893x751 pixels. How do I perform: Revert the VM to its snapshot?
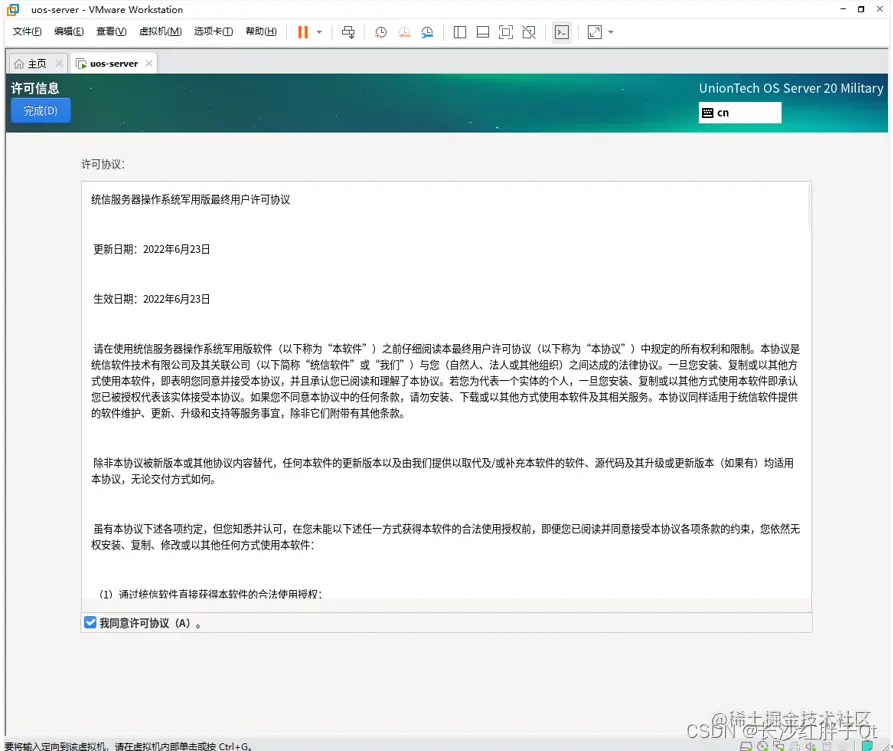pos(403,32)
